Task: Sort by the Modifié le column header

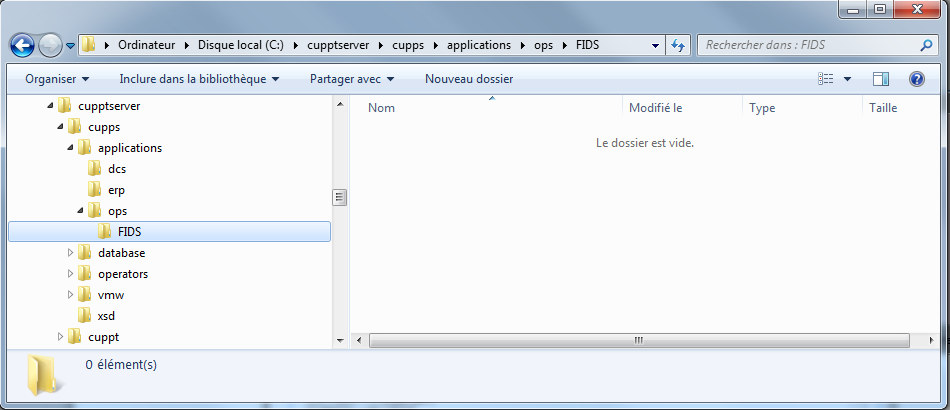Action: click(655, 108)
